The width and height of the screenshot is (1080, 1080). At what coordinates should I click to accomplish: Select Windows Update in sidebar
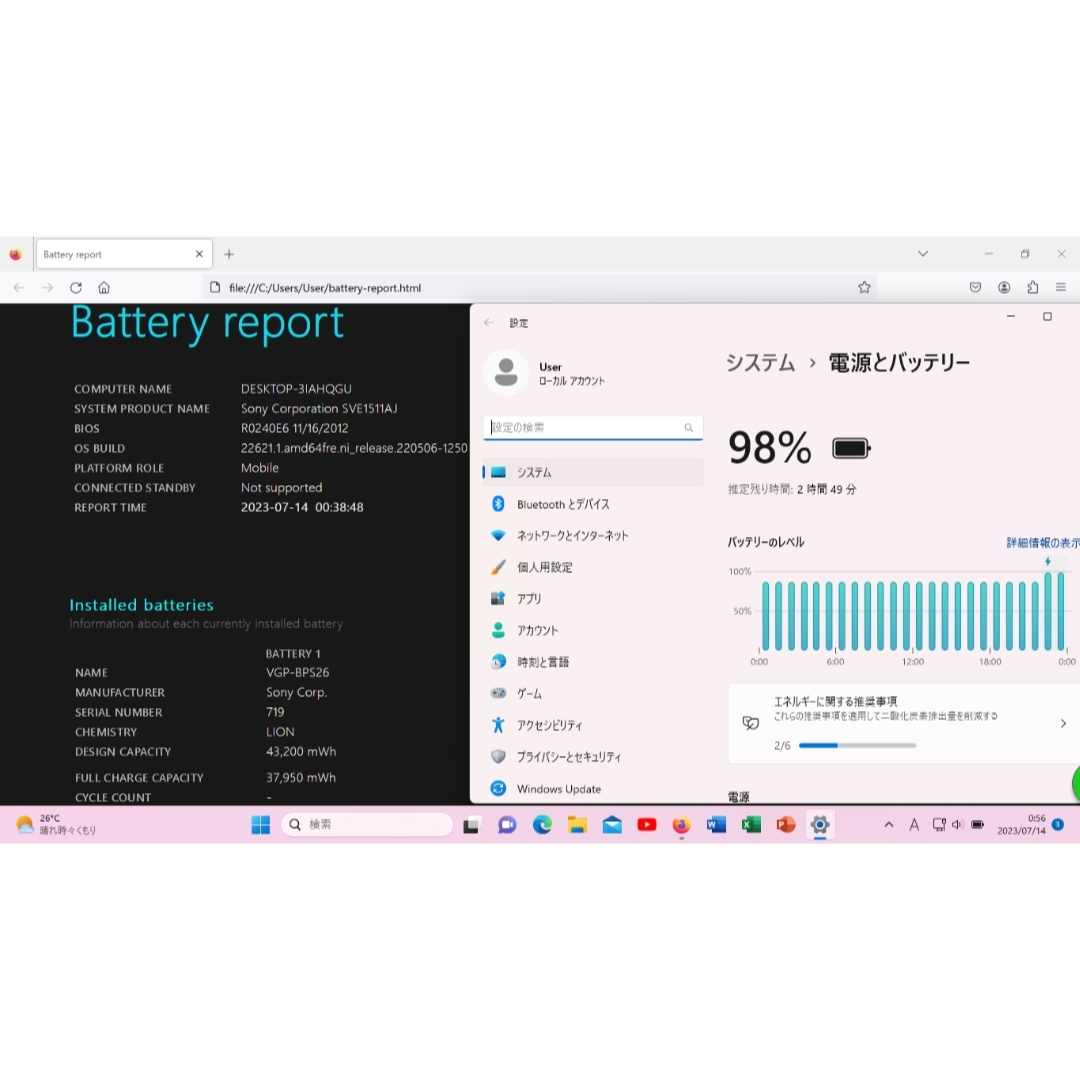pos(593,789)
